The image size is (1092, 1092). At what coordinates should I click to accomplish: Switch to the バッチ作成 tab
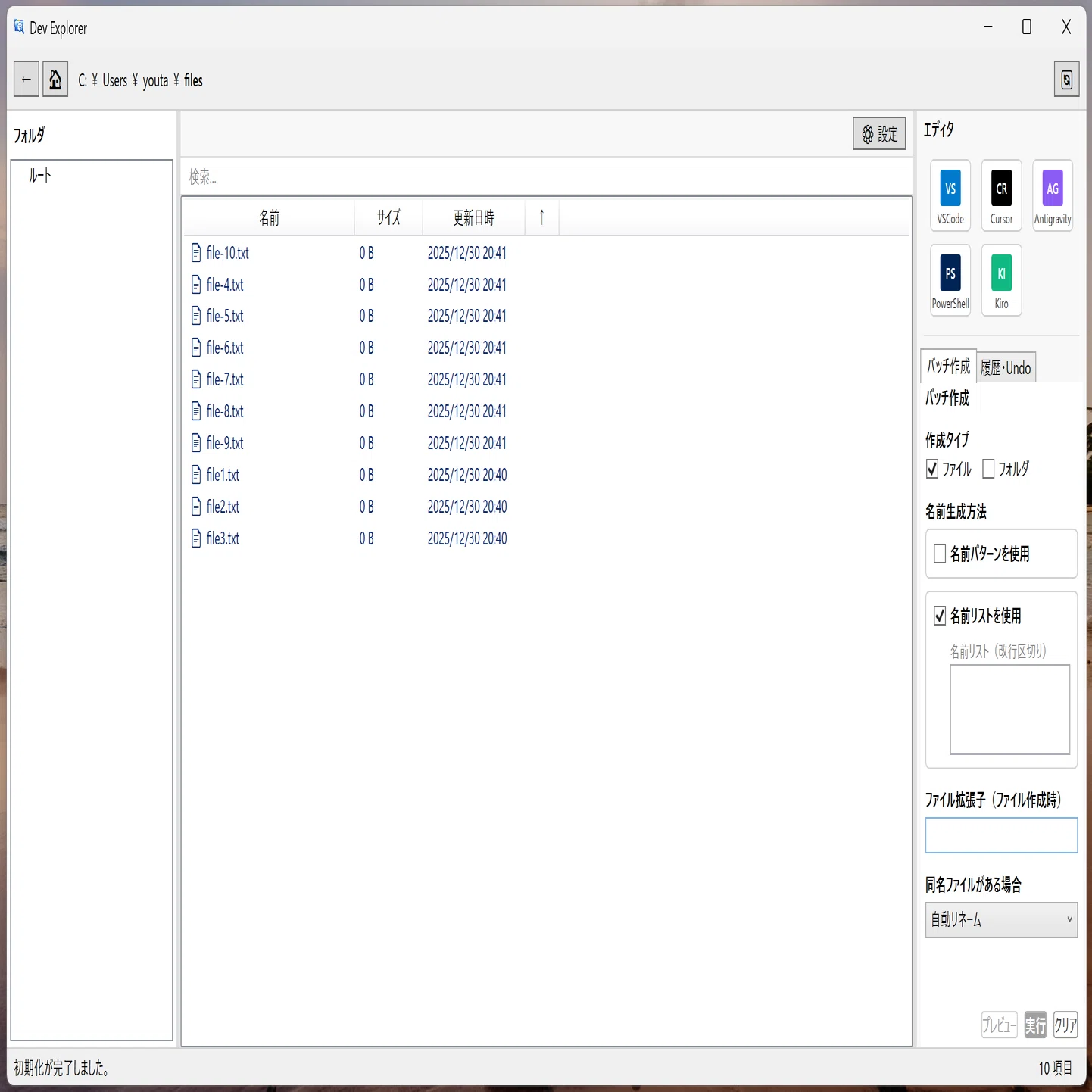[x=948, y=367]
